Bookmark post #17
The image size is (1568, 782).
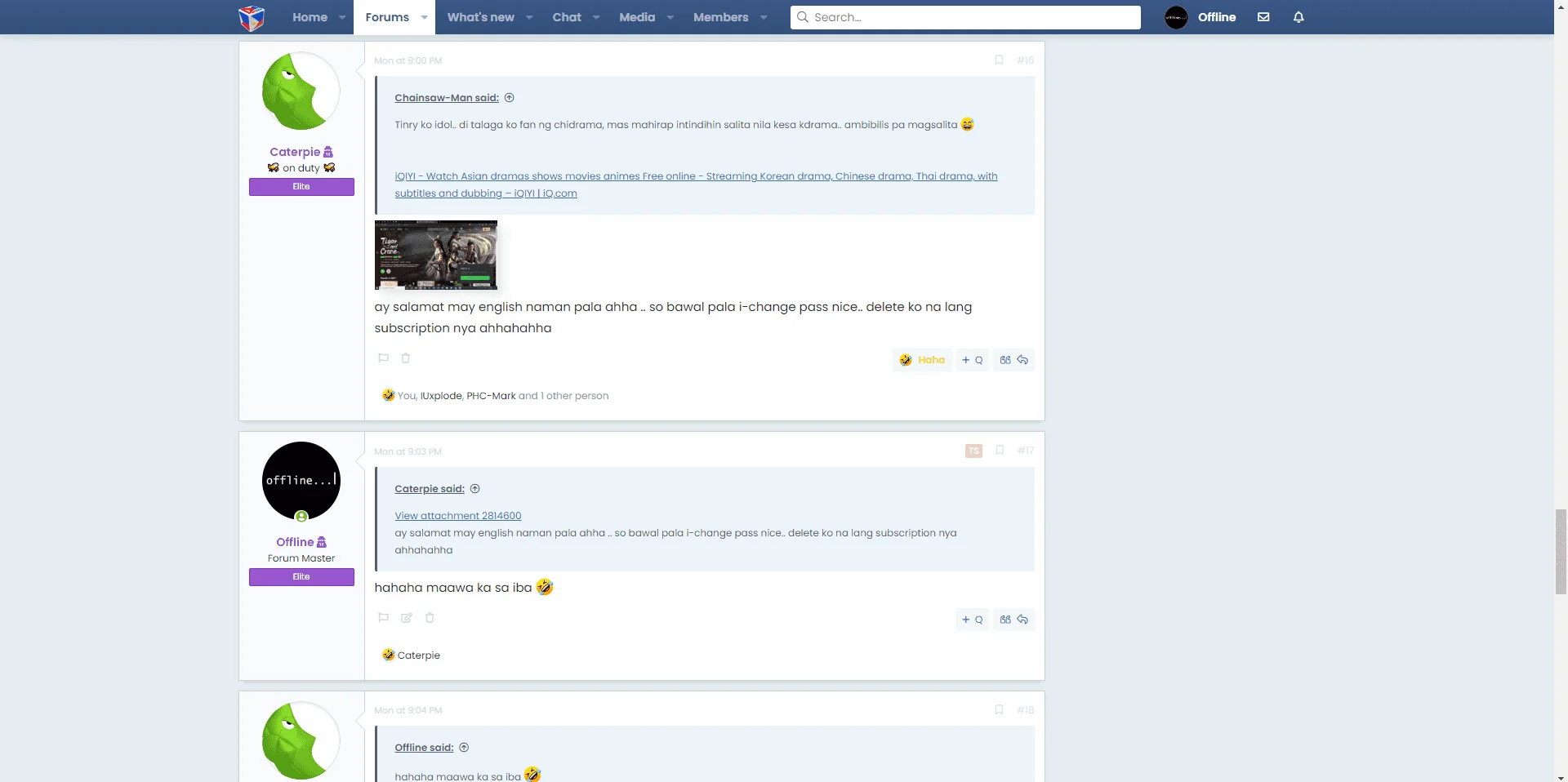1000,451
